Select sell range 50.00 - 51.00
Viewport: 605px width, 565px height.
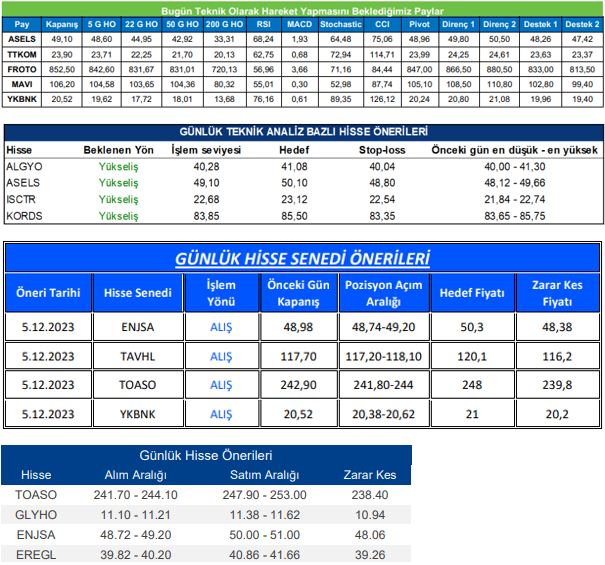coord(264,535)
